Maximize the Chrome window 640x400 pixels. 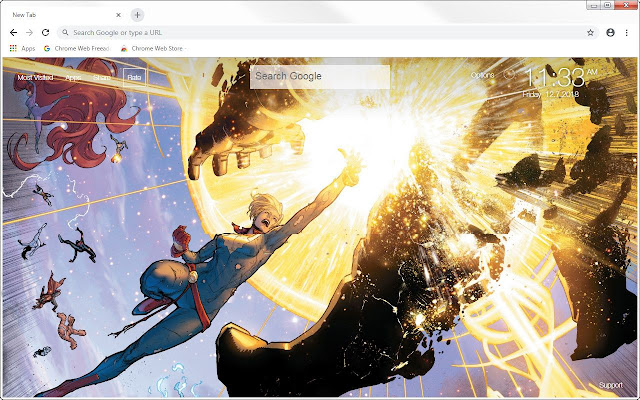tap(607, 5)
